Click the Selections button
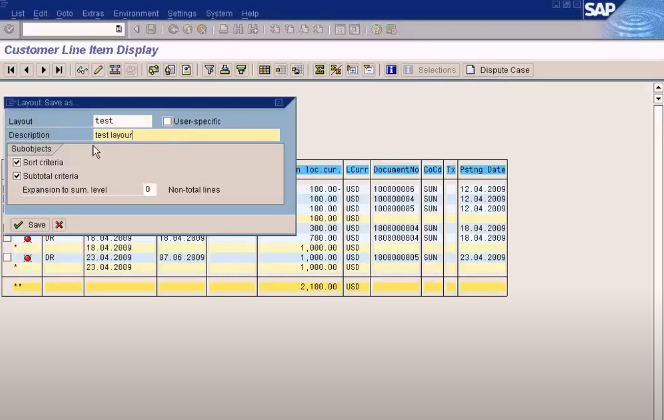The height and width of the screenshot is (420, 664). (x=430, y=70)
